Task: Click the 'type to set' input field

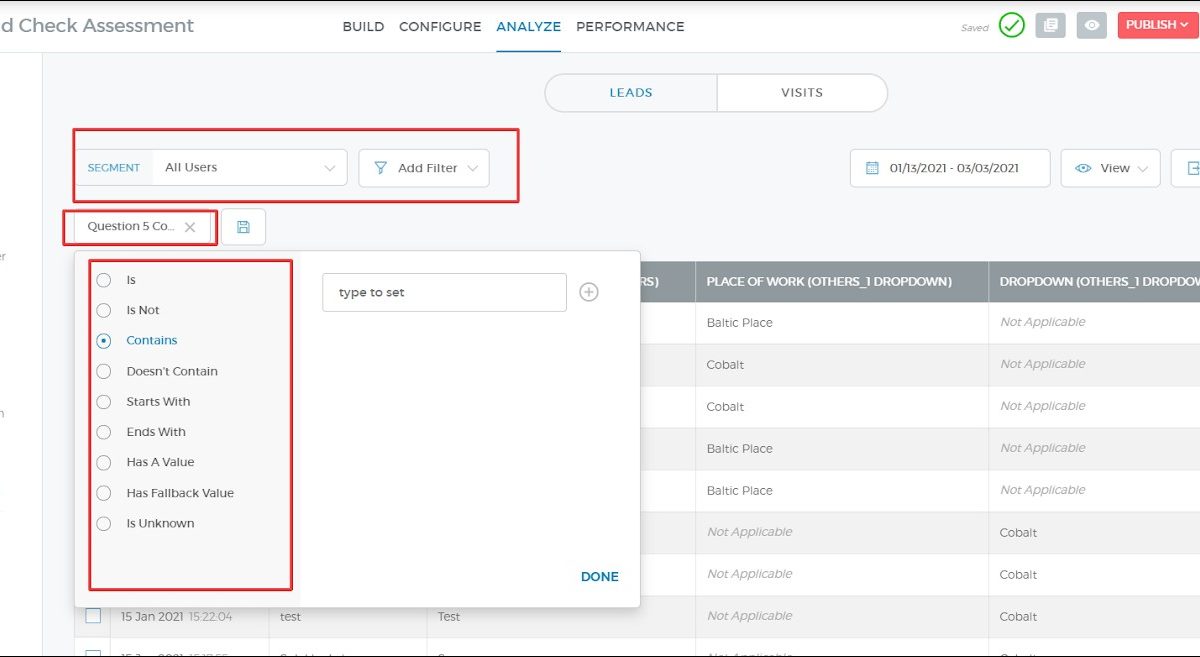Action: [444, 292]
